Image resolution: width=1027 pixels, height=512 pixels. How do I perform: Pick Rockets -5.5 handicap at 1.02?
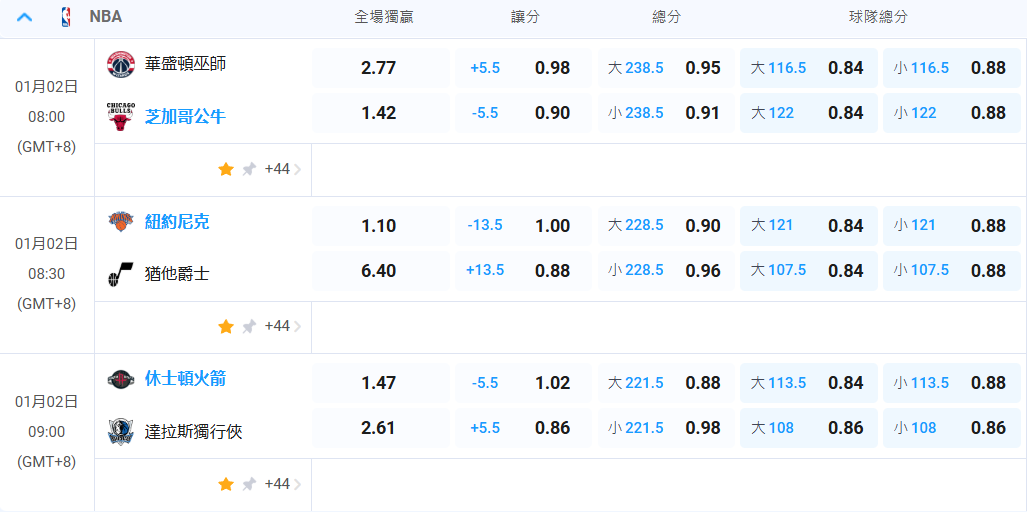click(x=523, y=383)
